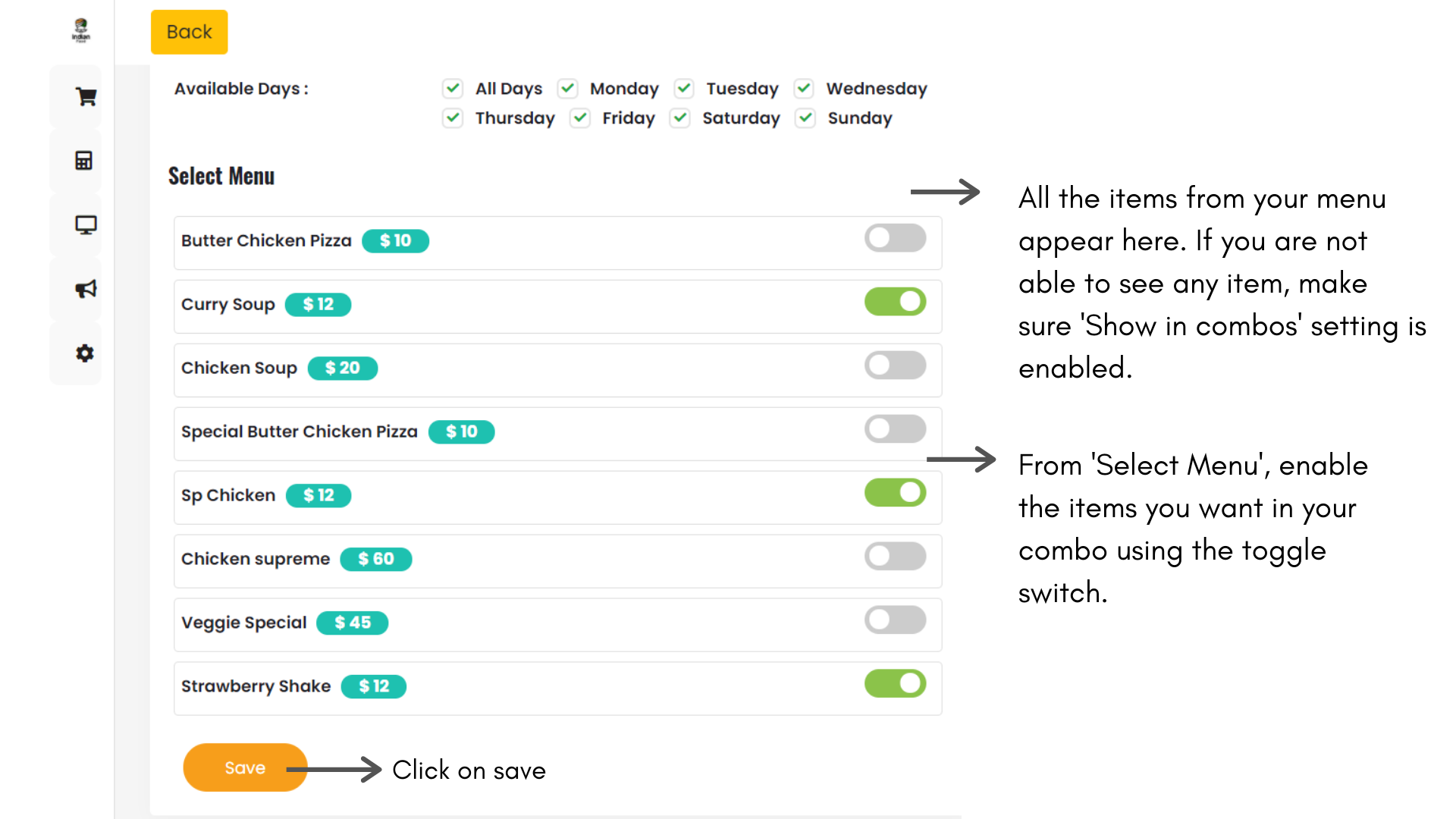Uncheck the Monday checkbox

point(568,89)
